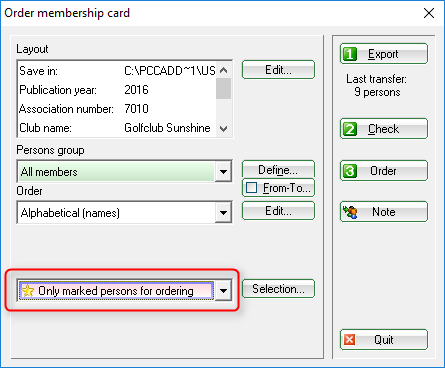This screenshot has width=445, height=368.
Task: Expand the Order sorting dropdown arrow
Action: [223, 213]
